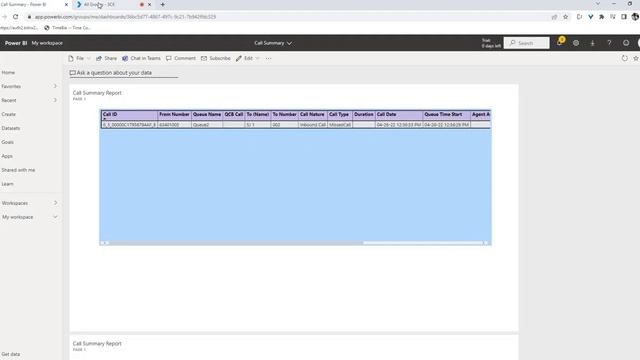
Task: Click the Duration column header
Action: click(x=364, y=115)
